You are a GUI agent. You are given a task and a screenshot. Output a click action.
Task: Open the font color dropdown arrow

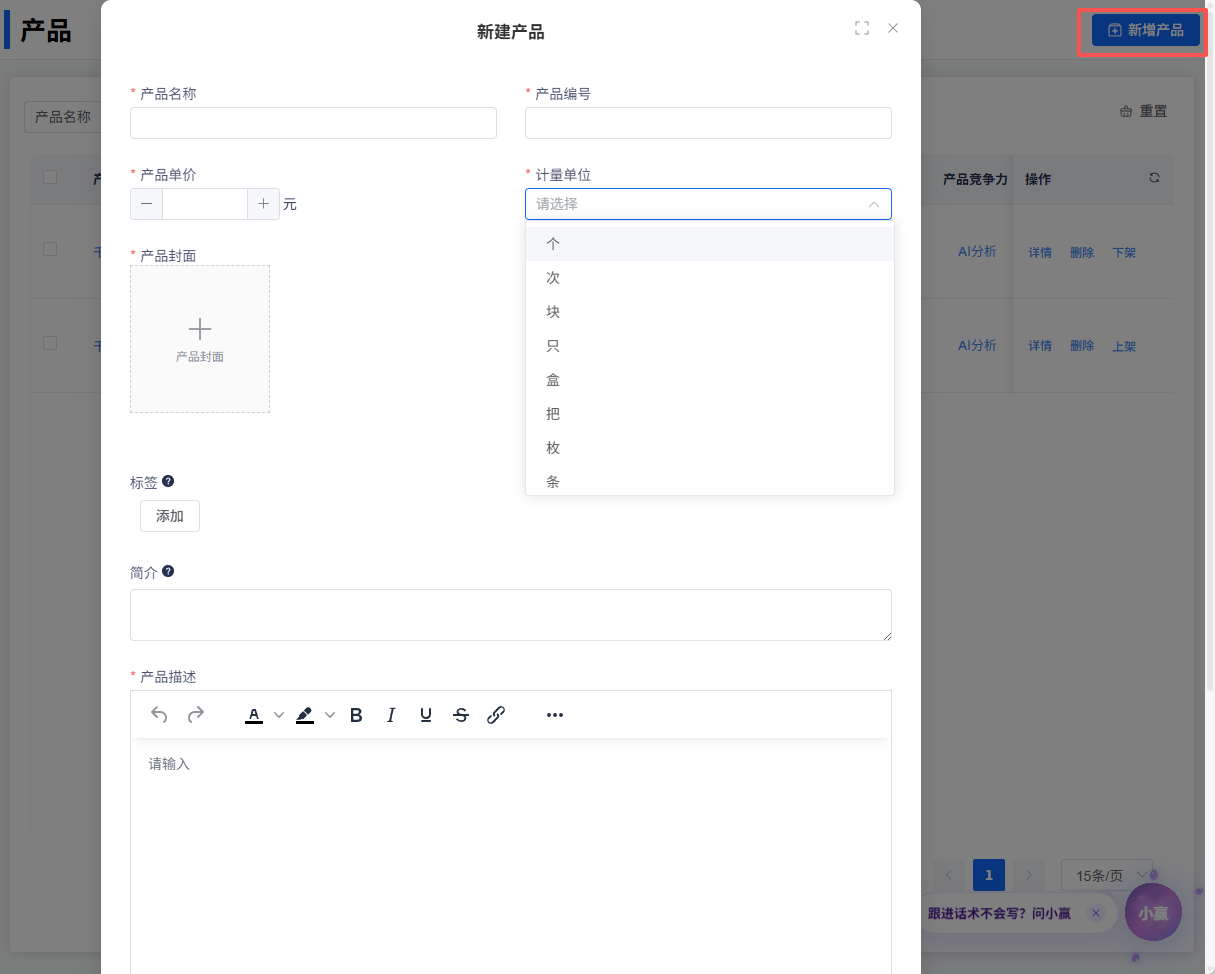click(279, 715)
